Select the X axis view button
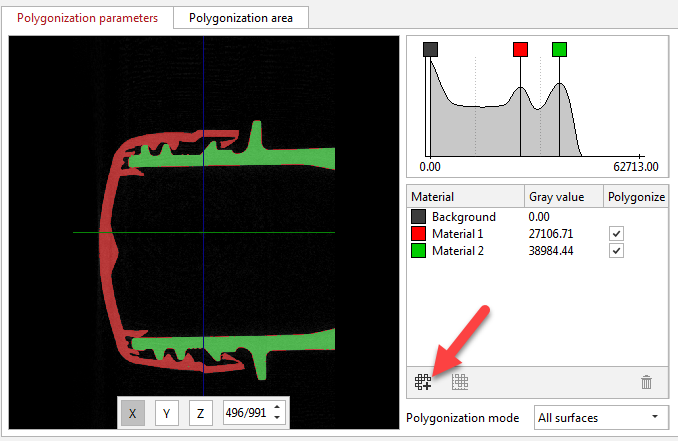The height and width of the screenshot is (441, 678). [133, 413]
